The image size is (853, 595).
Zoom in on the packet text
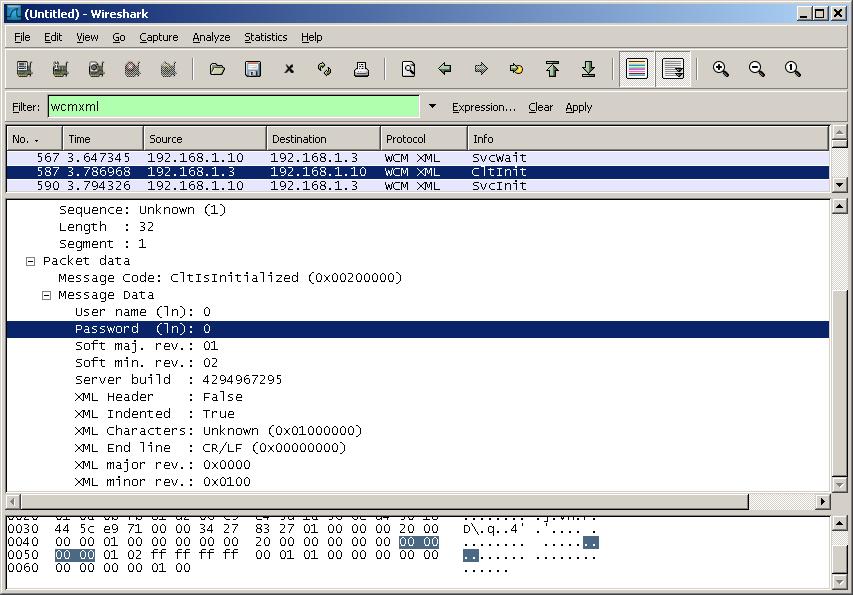(x=721, y=69)
